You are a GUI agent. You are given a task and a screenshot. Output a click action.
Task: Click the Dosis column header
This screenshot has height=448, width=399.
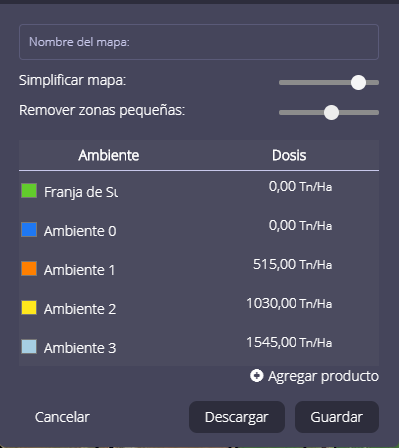click(289, 155)
